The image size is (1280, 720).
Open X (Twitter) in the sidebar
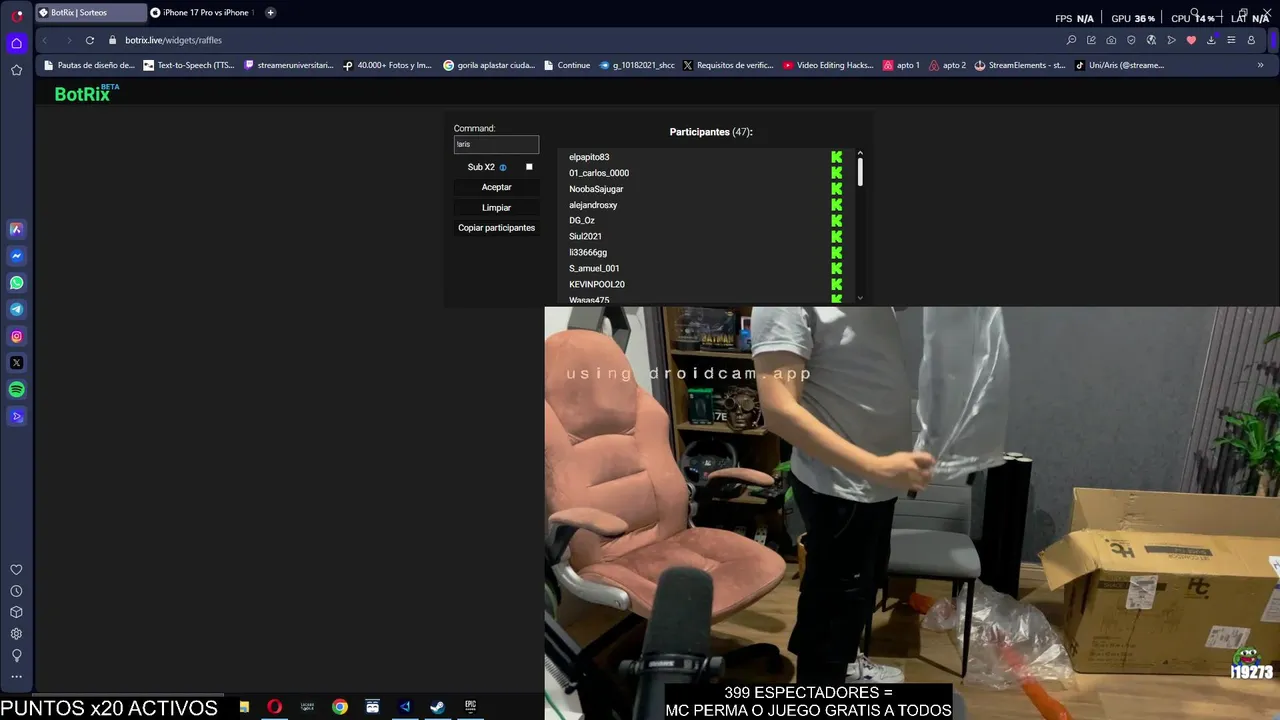[16, 363]
